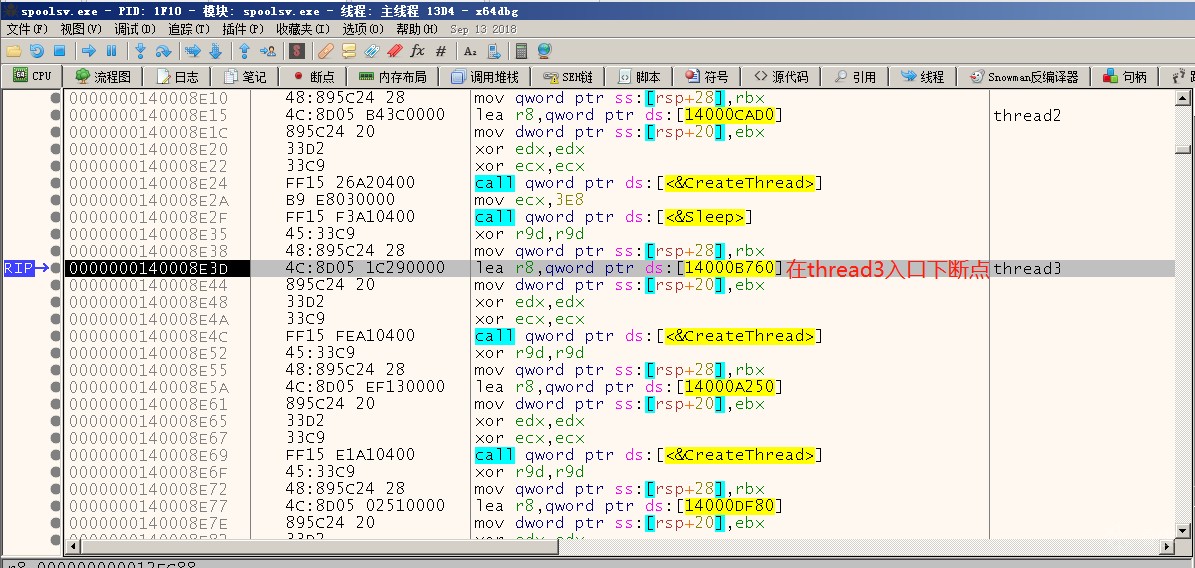Click the A₂ string search icon
Image resolution: width=1195 pixels, height=568 pixels.
coord(470,51)
